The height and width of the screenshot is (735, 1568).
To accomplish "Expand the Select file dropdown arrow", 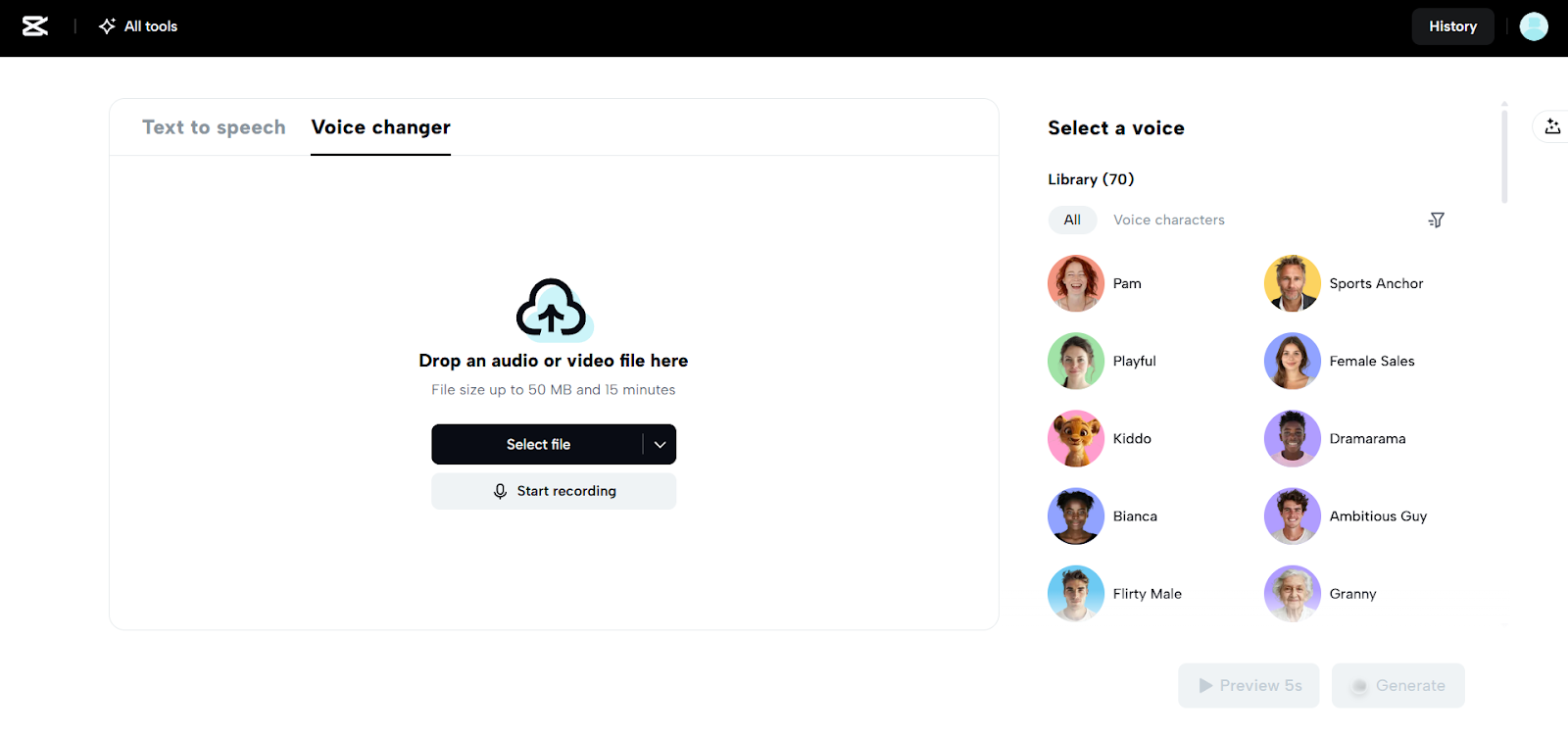I will pos(660,444).
